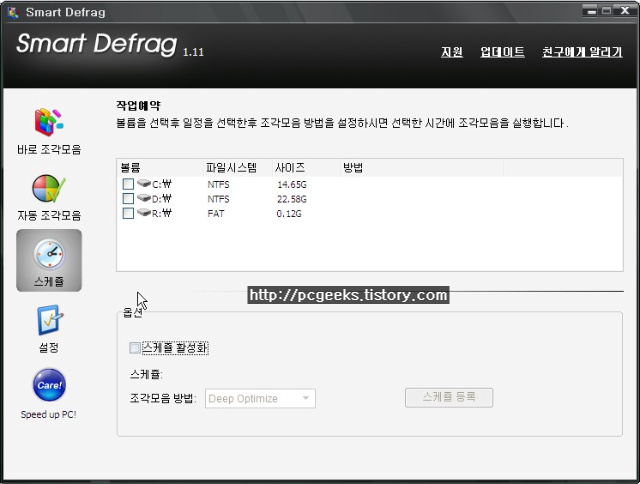
Task: Check the D: volume checkbox
Action: tap(128, 199)
